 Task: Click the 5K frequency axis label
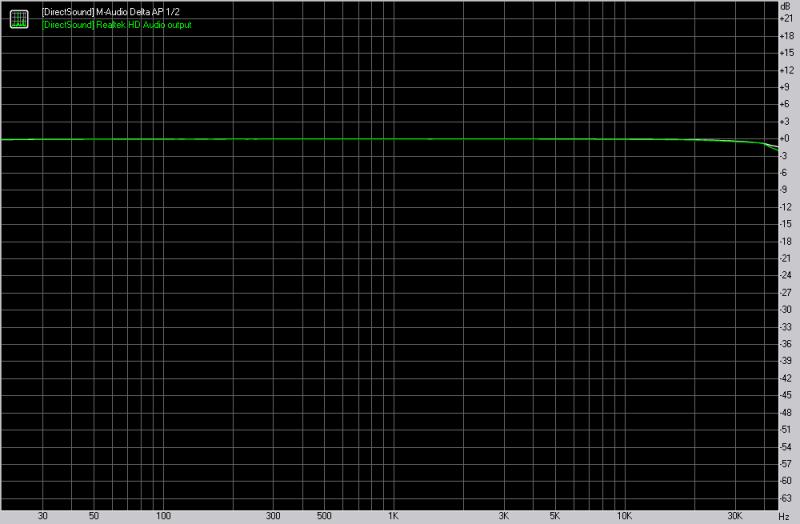coord(554,517)
